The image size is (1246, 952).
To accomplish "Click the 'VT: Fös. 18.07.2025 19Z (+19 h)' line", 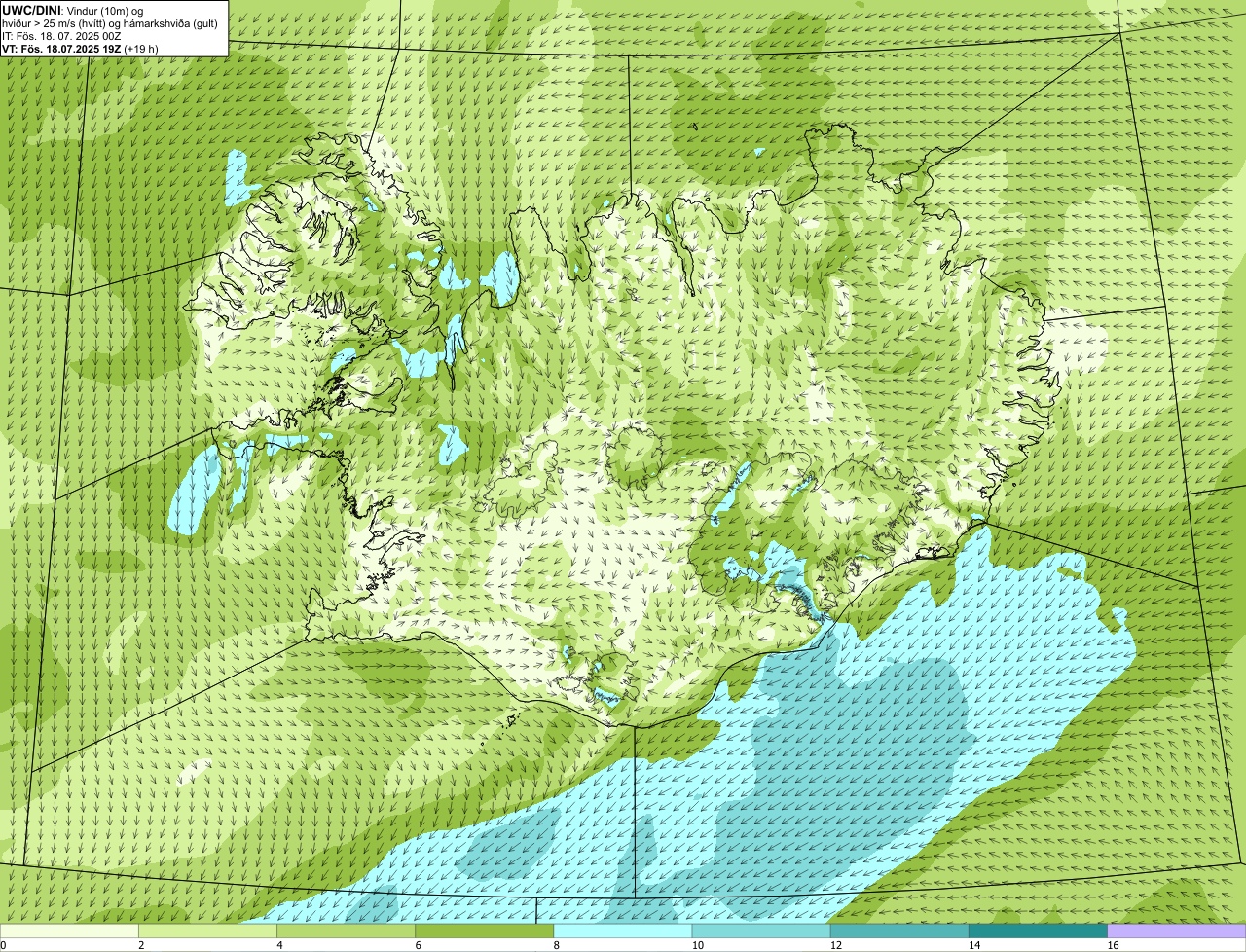I will [80, 48].
